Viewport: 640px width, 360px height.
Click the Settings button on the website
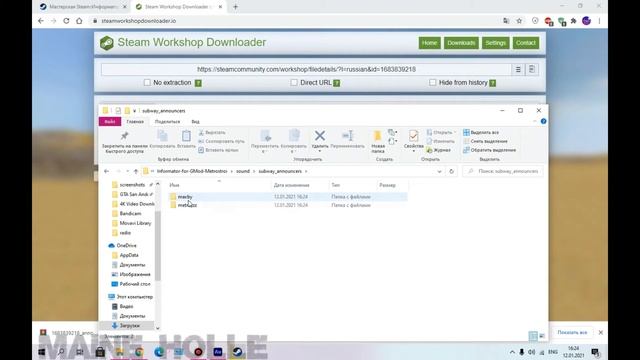click(x=496, y=43)
